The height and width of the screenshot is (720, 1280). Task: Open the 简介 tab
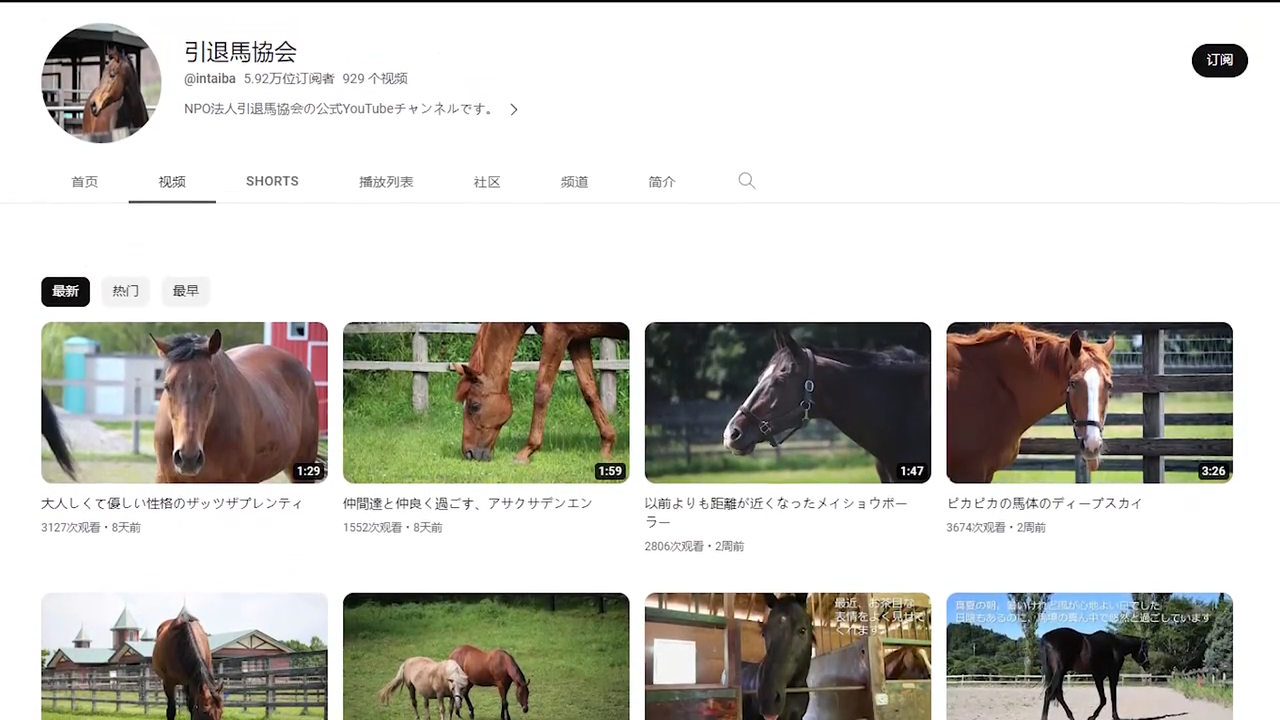click(x=662, y=182)
